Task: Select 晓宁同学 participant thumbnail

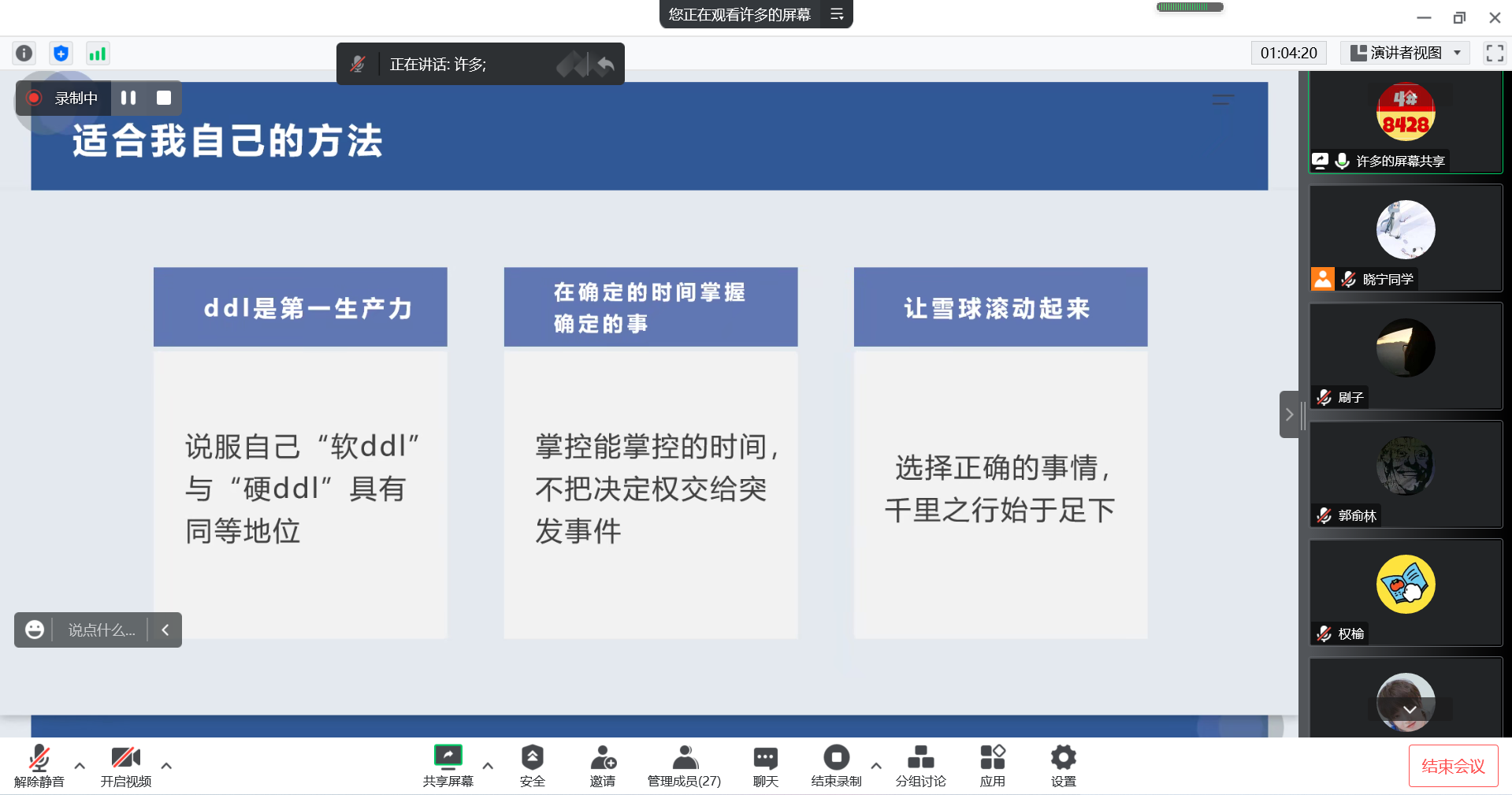Action: 1406,238
